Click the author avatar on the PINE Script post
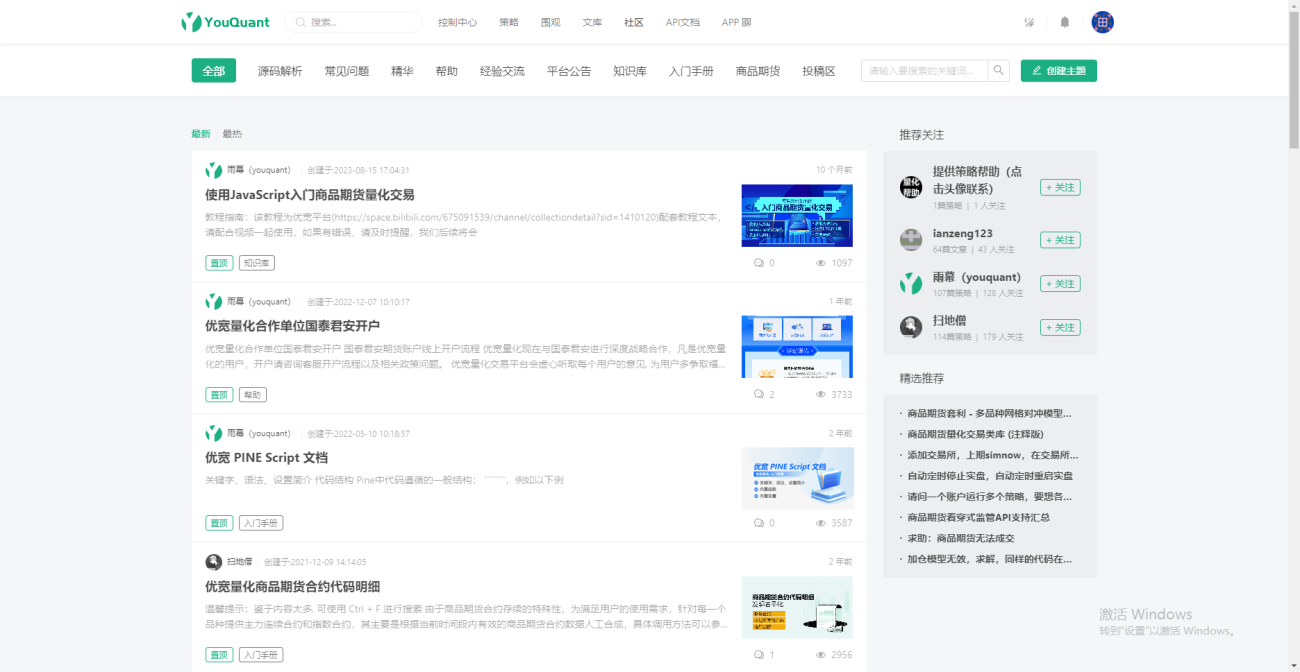 tap(214, 434)
